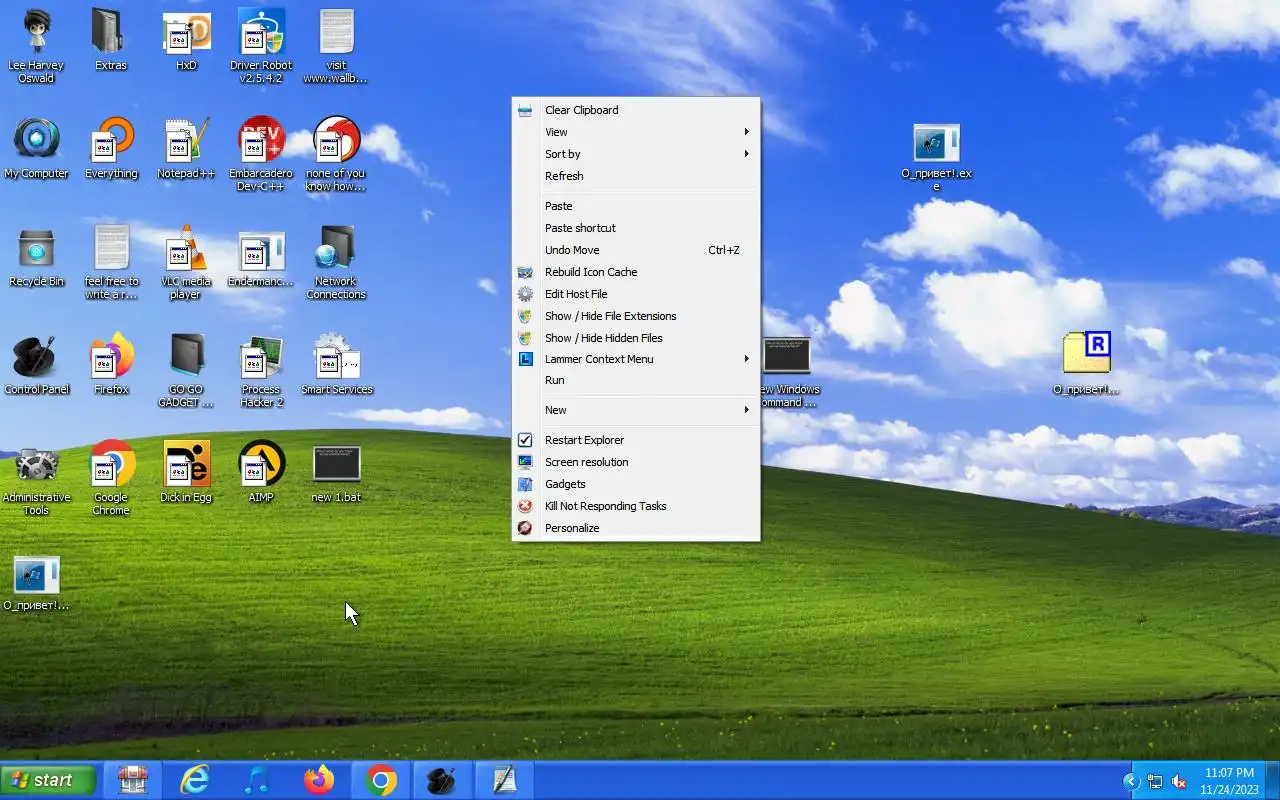
Task: Open Chrome from the taskbar
Action: [381, 780]
